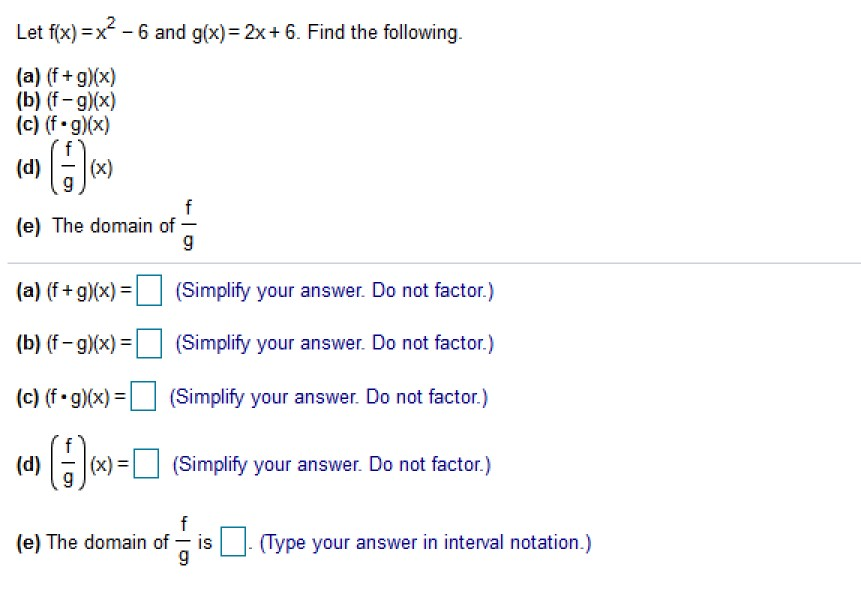Click the answer box for (f · g)(x)
The image size is (861, 612).
click(x=142, y=396)
